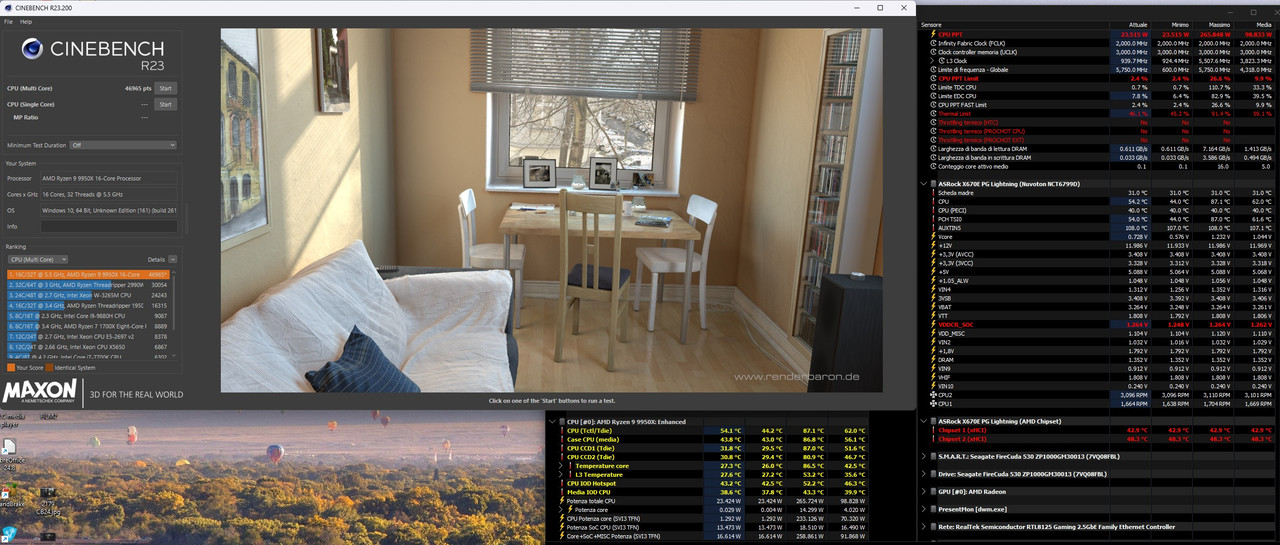Click the Processor name field
Image resolution: width=1280 pixels, height=545 pixels.
[x=108, y=178]
